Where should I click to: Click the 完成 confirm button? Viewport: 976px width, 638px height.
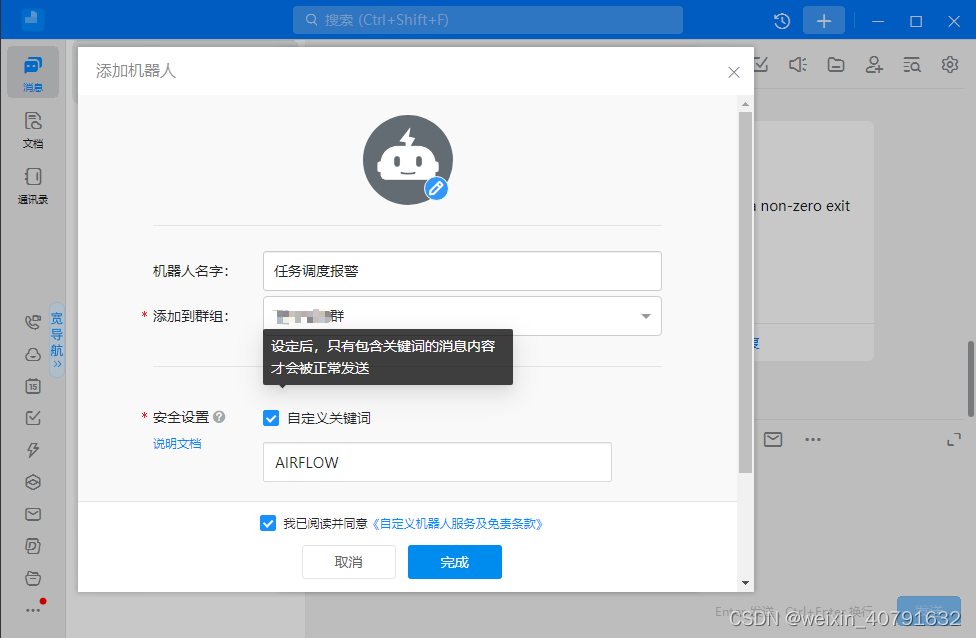coord(454,561)
